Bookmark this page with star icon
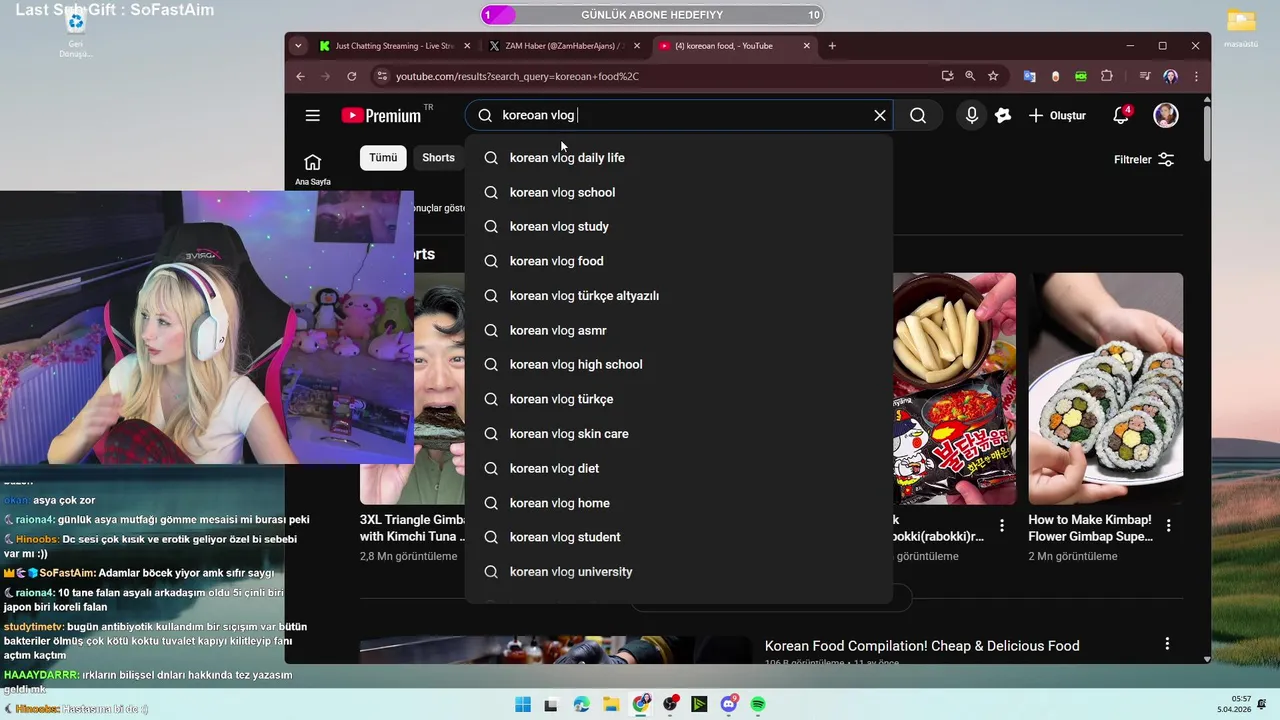This screenshot has width=1280, height=720. click(x=993, y=76)
